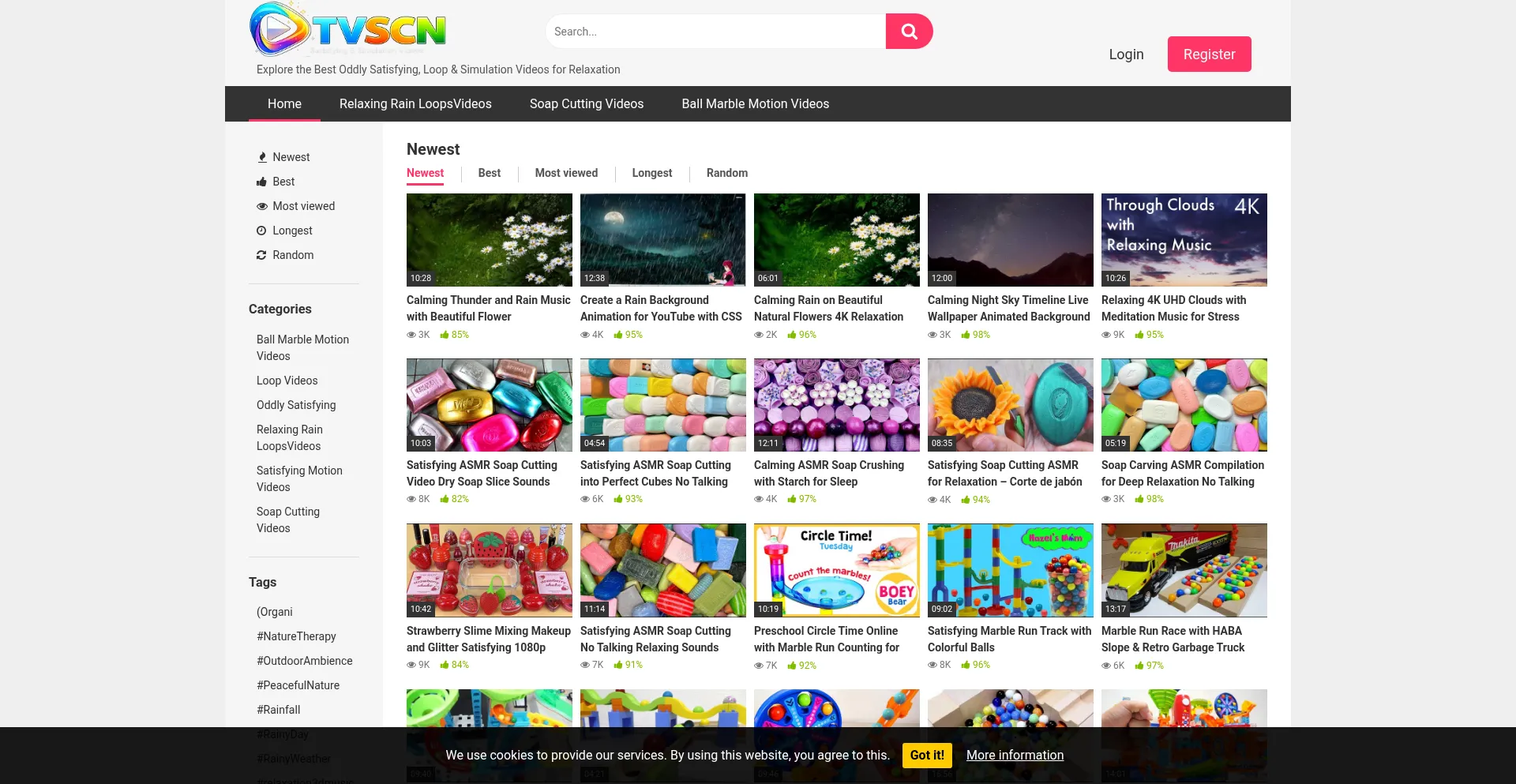Click the Longest clock sidebar icon
1516x784 pixels.
261,231
